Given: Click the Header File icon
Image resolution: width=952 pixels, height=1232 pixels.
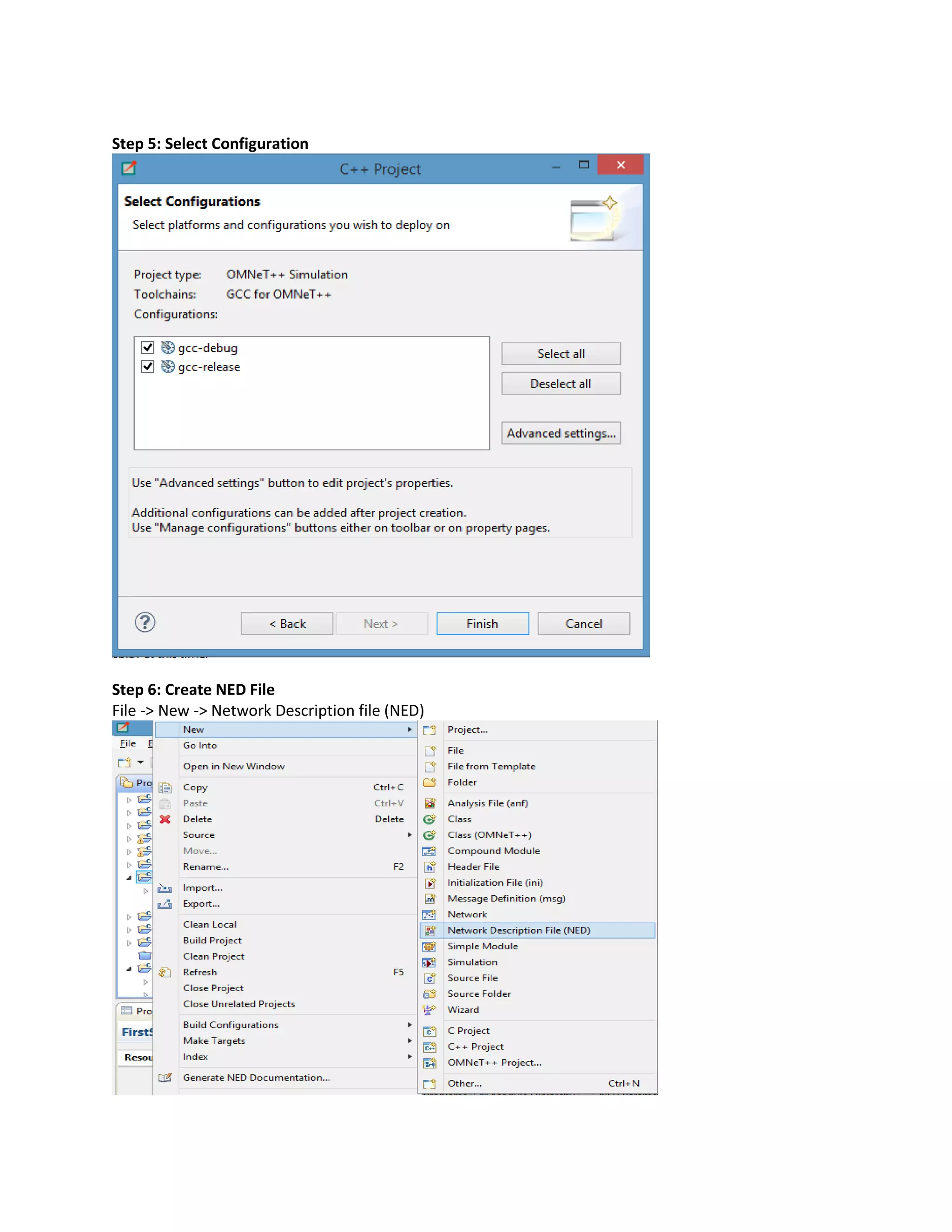Looking at the screenshot, I should [x=430, y=867].
